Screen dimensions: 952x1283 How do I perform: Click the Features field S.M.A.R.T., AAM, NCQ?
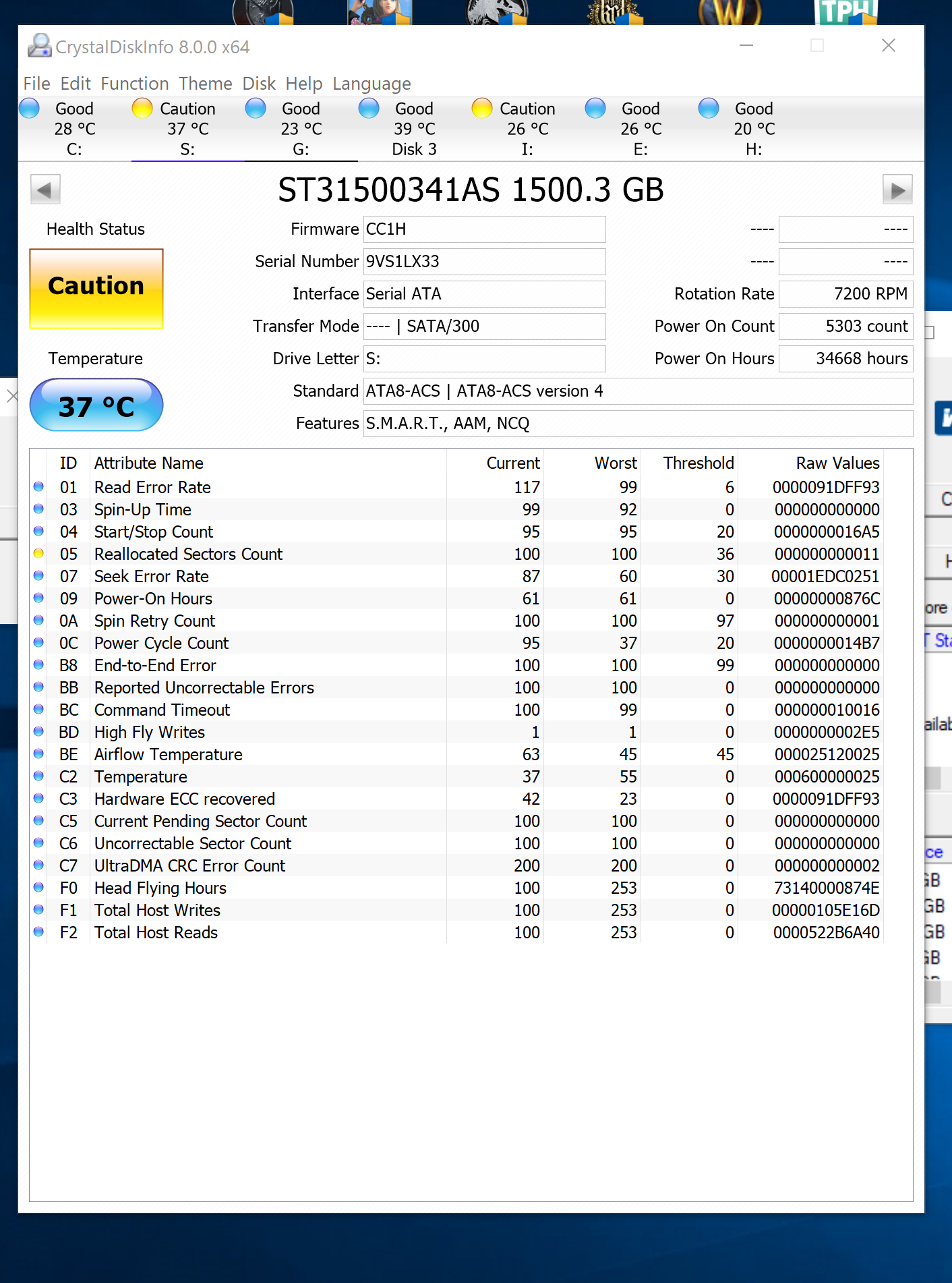point(638,424)
